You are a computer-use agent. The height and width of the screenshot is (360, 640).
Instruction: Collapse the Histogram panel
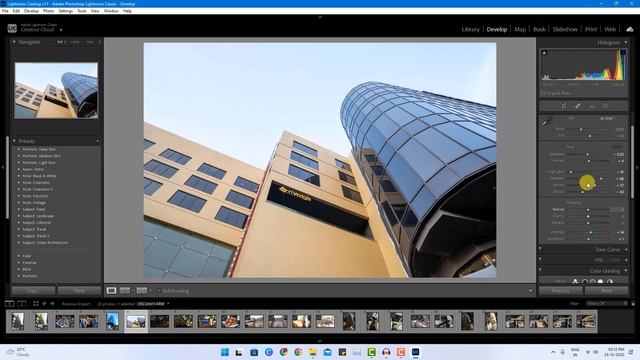tap(626, 42)
